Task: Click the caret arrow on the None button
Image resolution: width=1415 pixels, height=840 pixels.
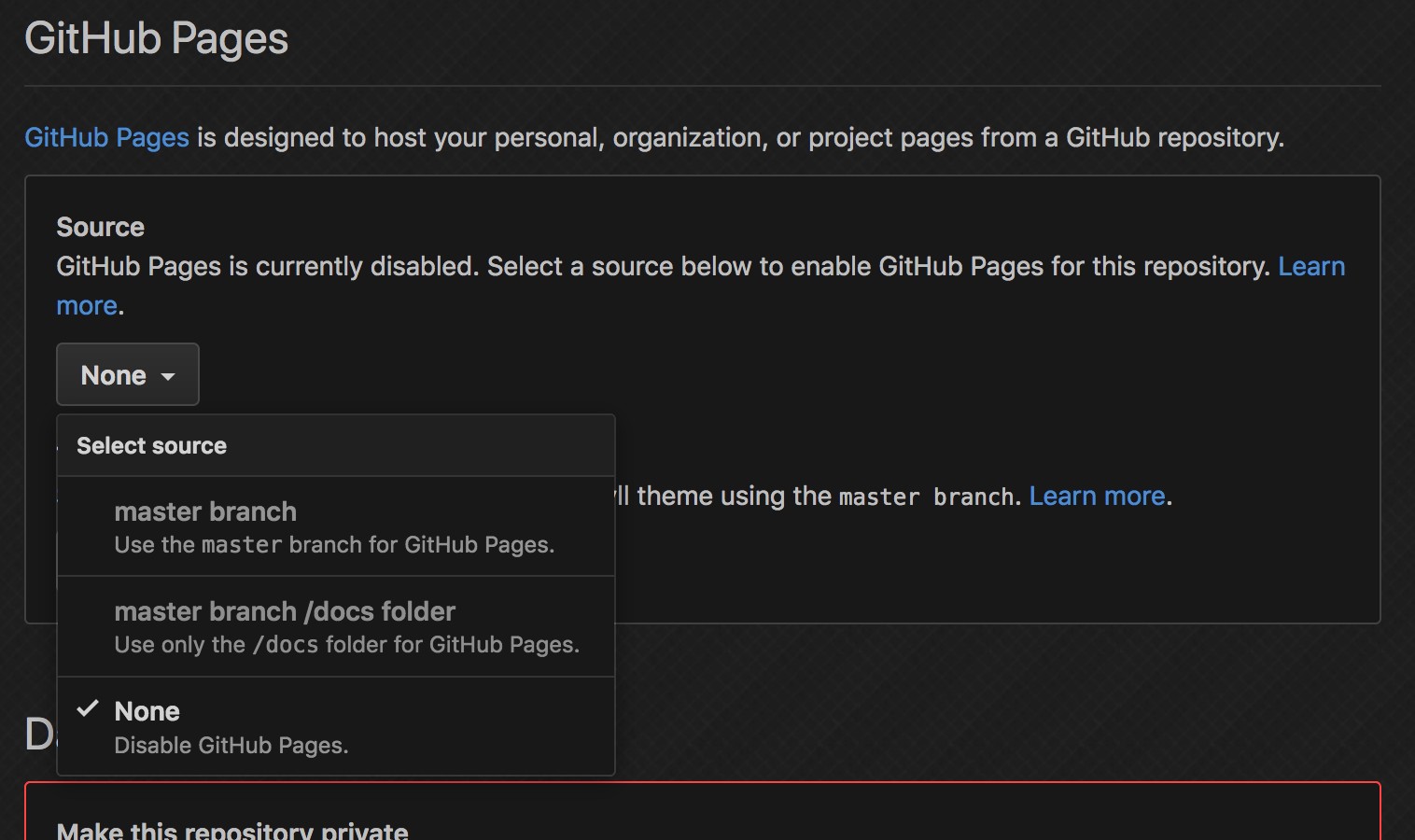Action: (x=168, y=376)
